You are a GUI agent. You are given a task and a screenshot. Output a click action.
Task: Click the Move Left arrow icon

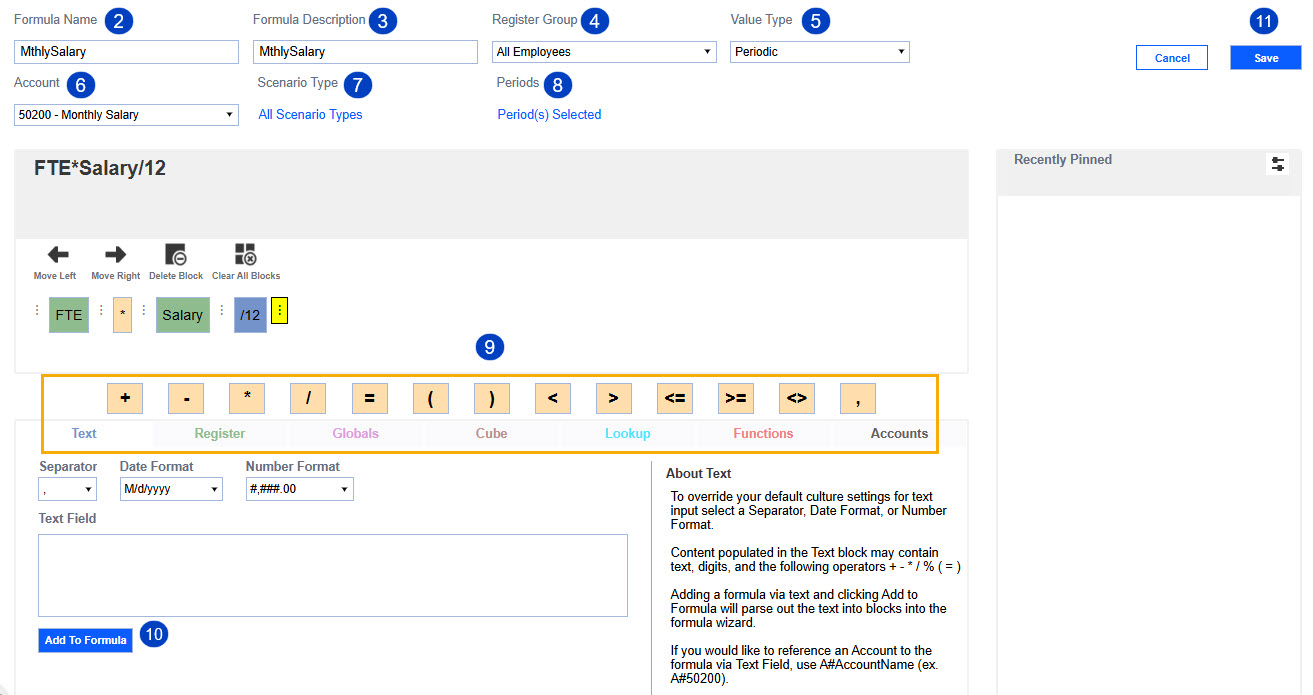pyautogui.click(x=57, y=255)
